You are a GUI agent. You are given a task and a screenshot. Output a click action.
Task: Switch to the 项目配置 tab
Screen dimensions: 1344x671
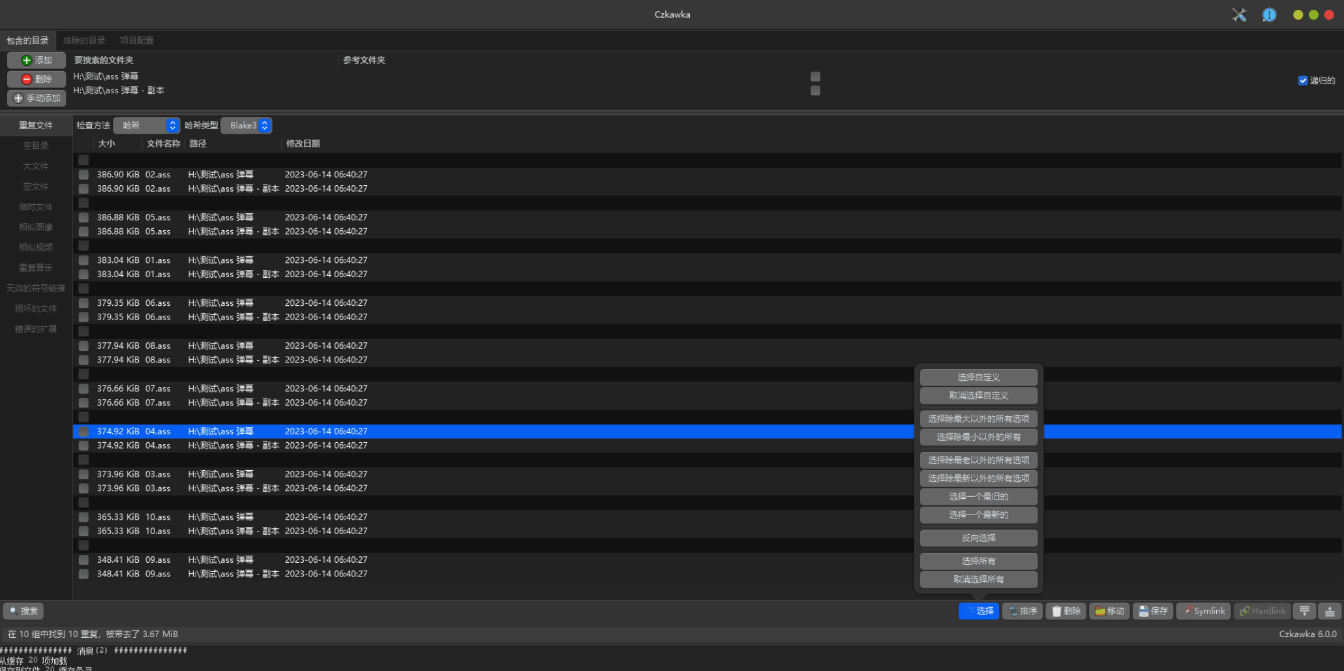click(x=137, y=40)
